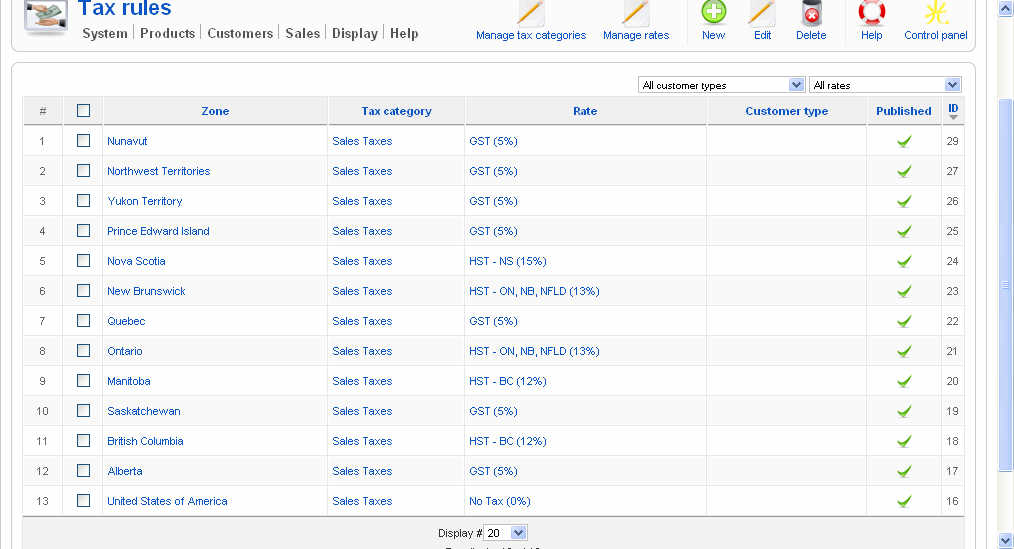Open Manage rates icon

[x=636, y=14]
